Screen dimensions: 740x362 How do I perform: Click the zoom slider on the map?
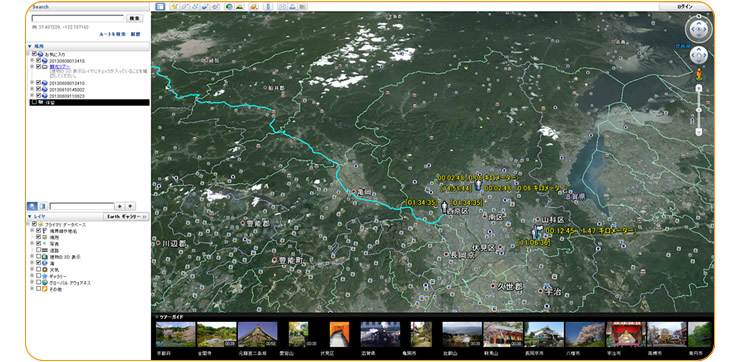(x=699, y=109)
